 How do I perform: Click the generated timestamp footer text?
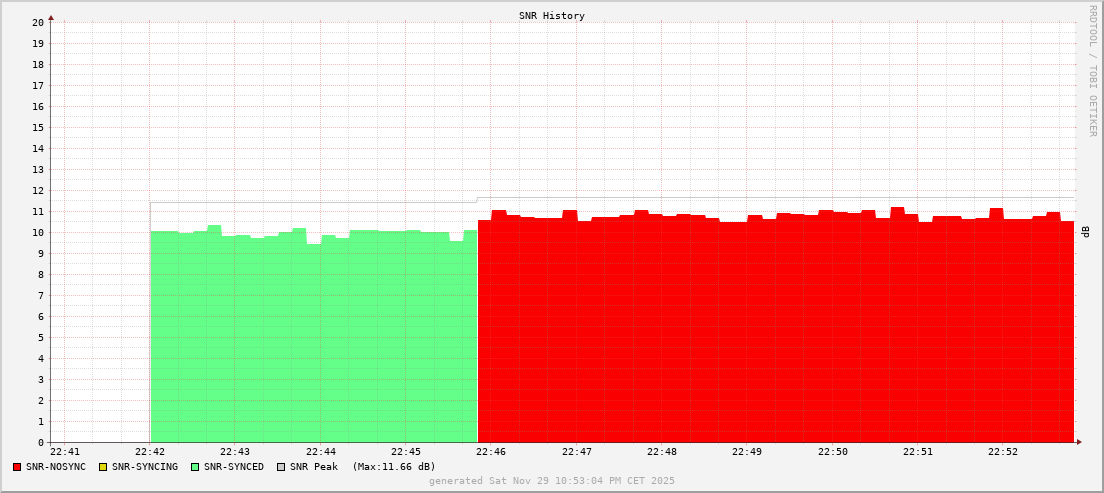[x=552, y=481]
